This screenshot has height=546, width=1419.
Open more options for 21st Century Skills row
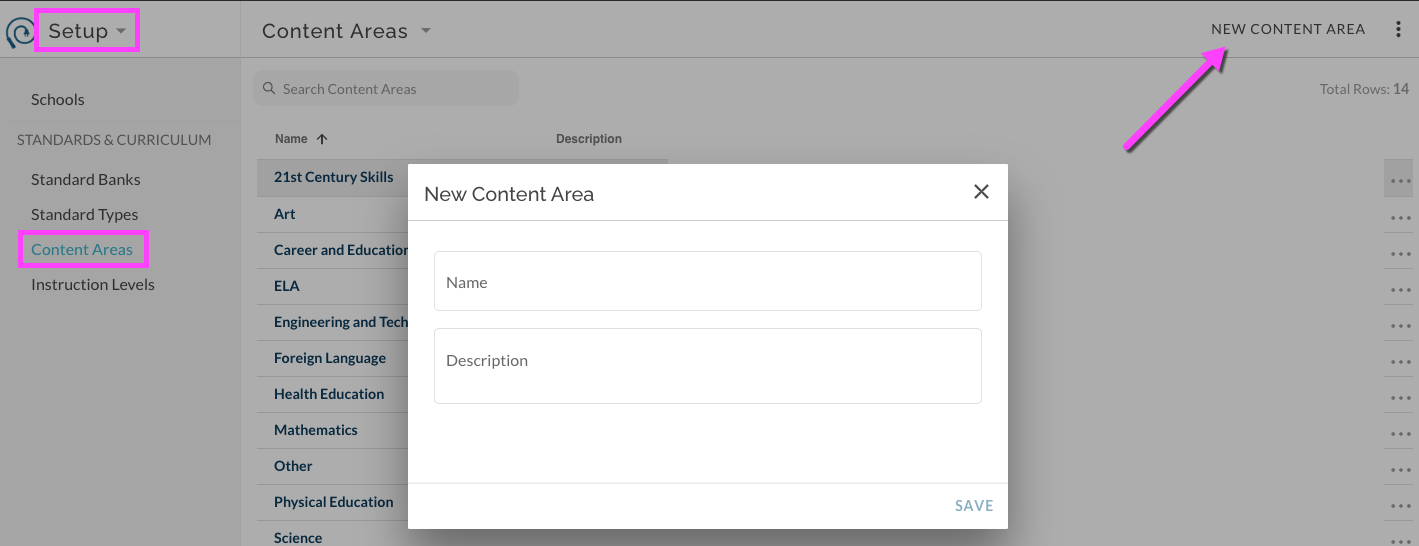(x=1400, y=182)
